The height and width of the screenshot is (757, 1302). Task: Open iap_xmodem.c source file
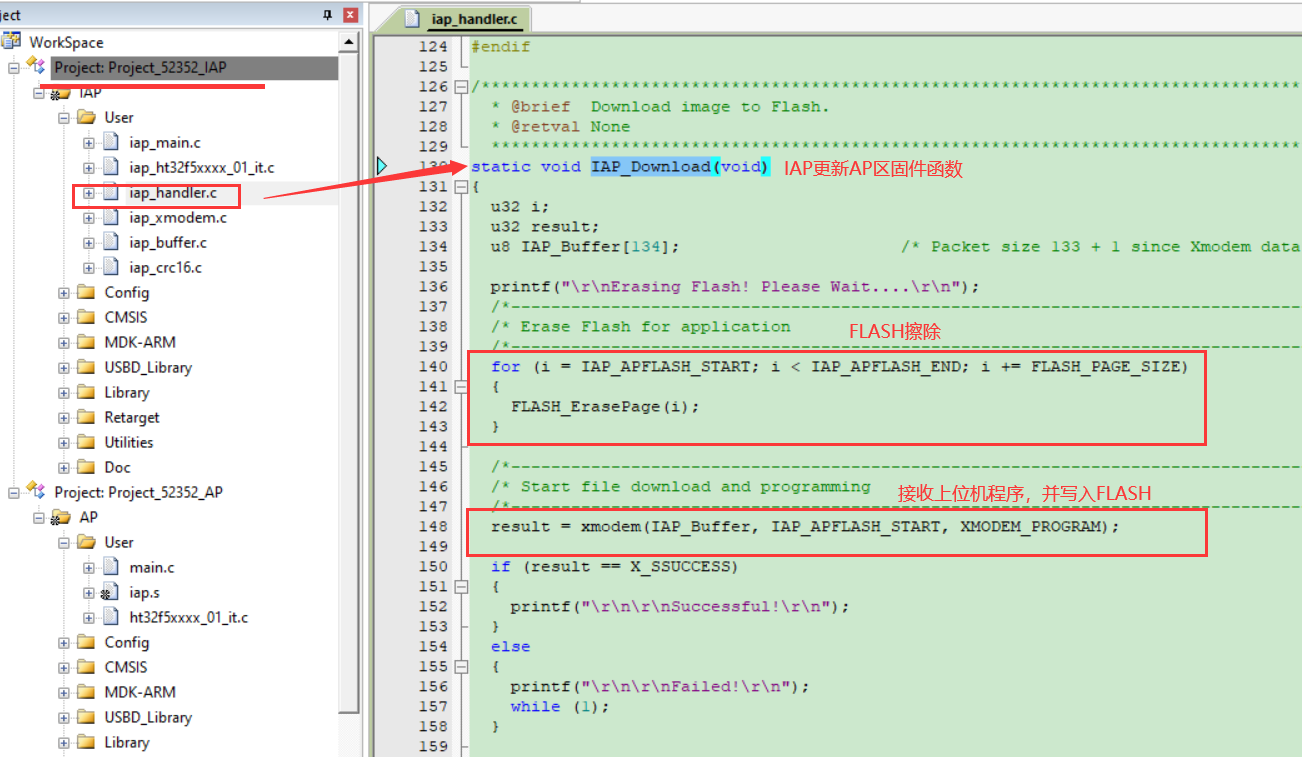(177, 217)
